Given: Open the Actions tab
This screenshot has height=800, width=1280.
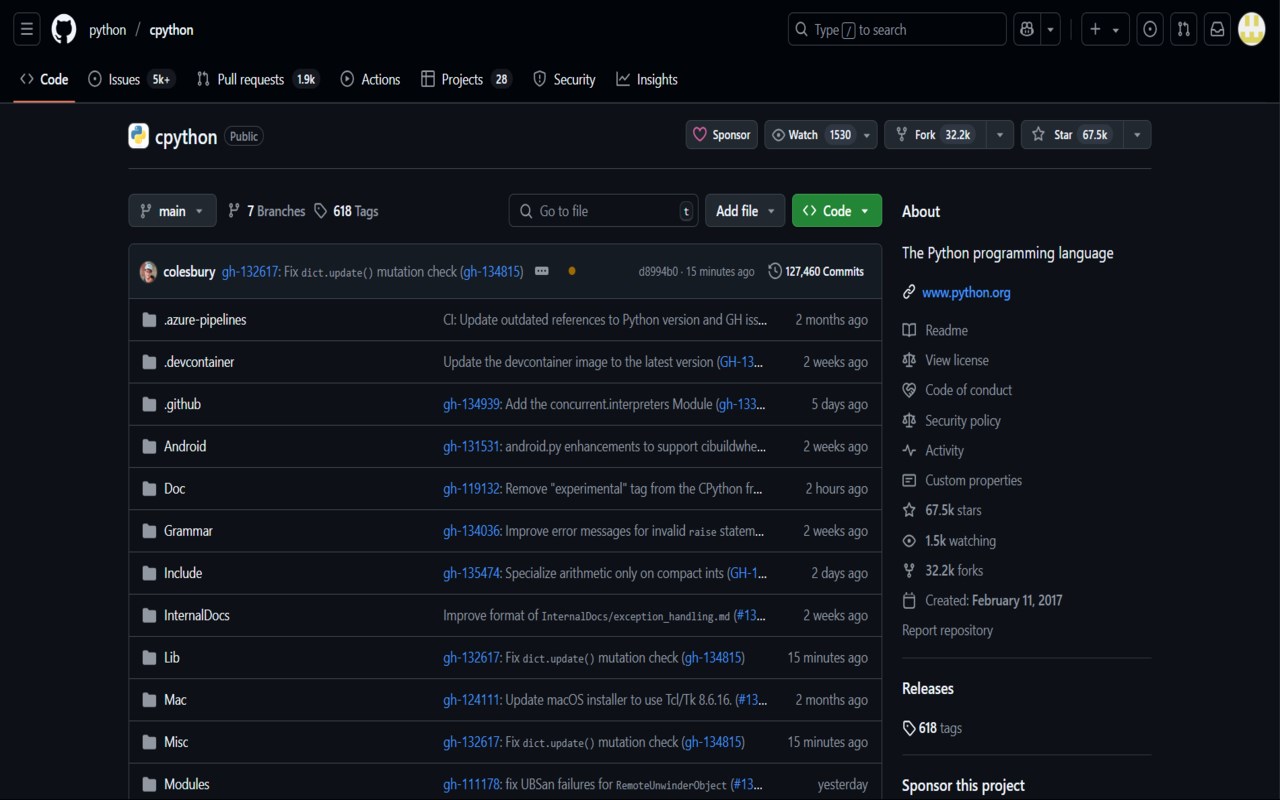Looking at the screenshot, I should [370, 79].
